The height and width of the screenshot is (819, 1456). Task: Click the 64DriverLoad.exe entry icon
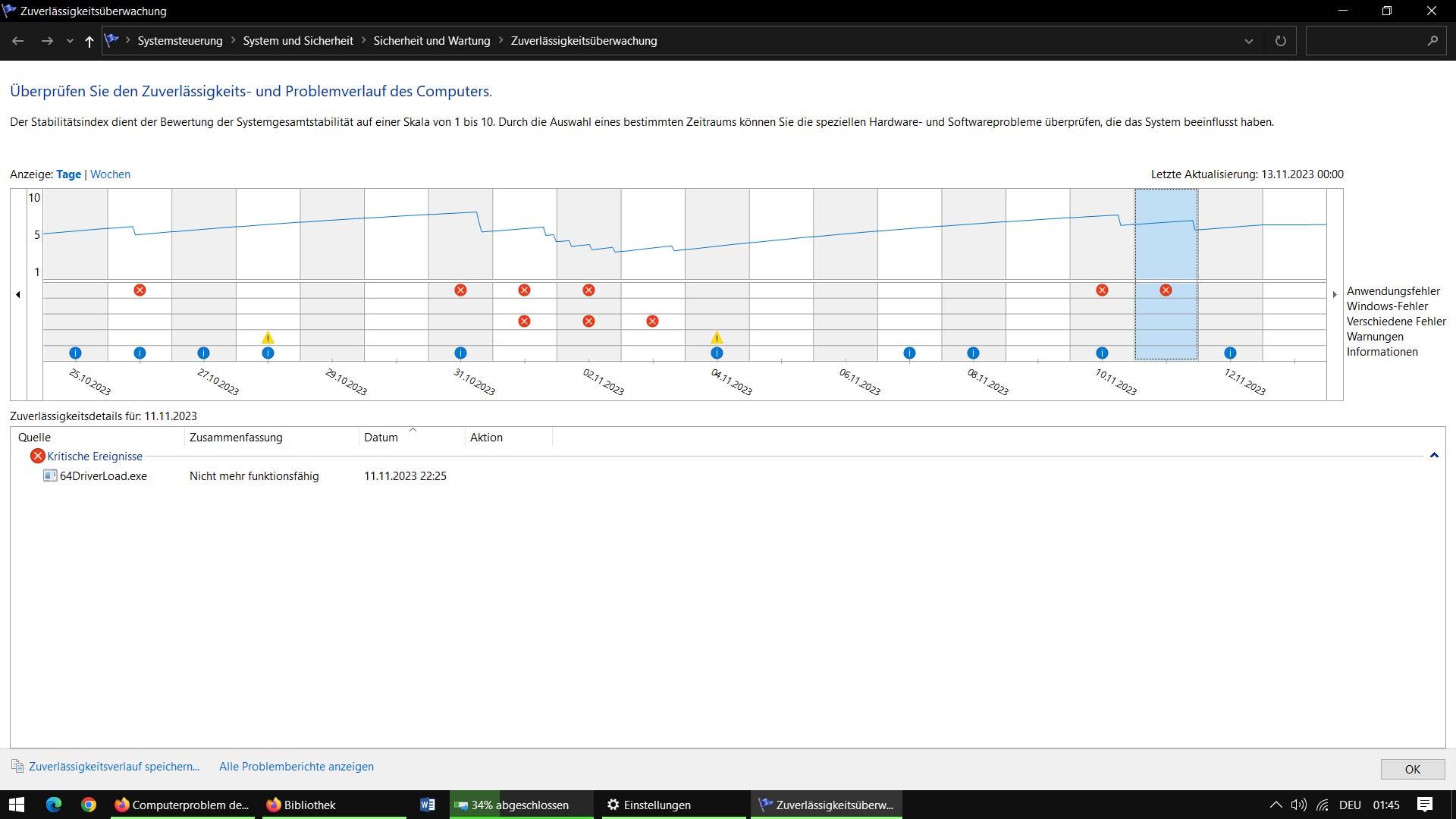(x=50, y=476)
